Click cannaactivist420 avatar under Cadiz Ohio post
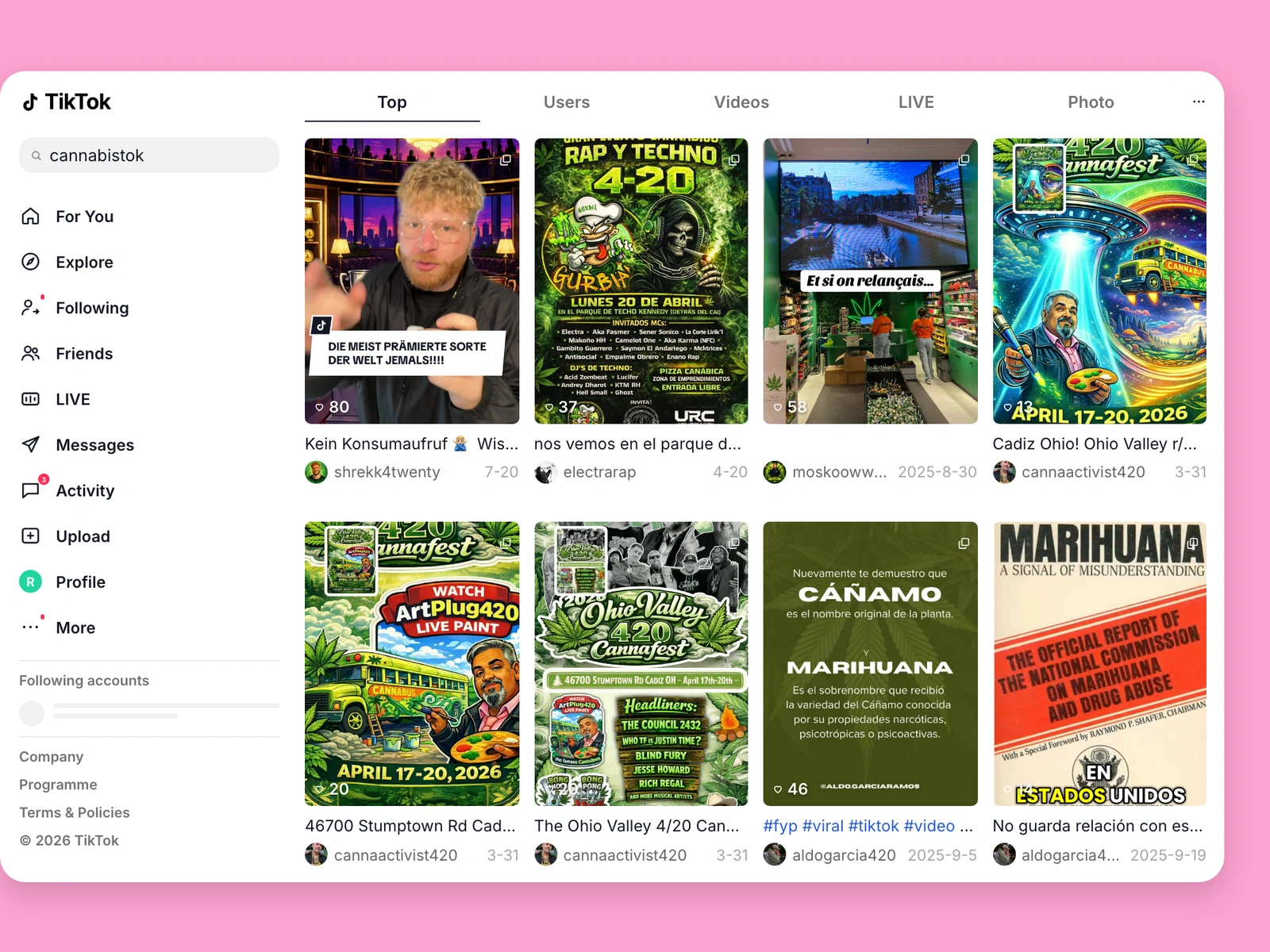 click(x=1004, y=472)
